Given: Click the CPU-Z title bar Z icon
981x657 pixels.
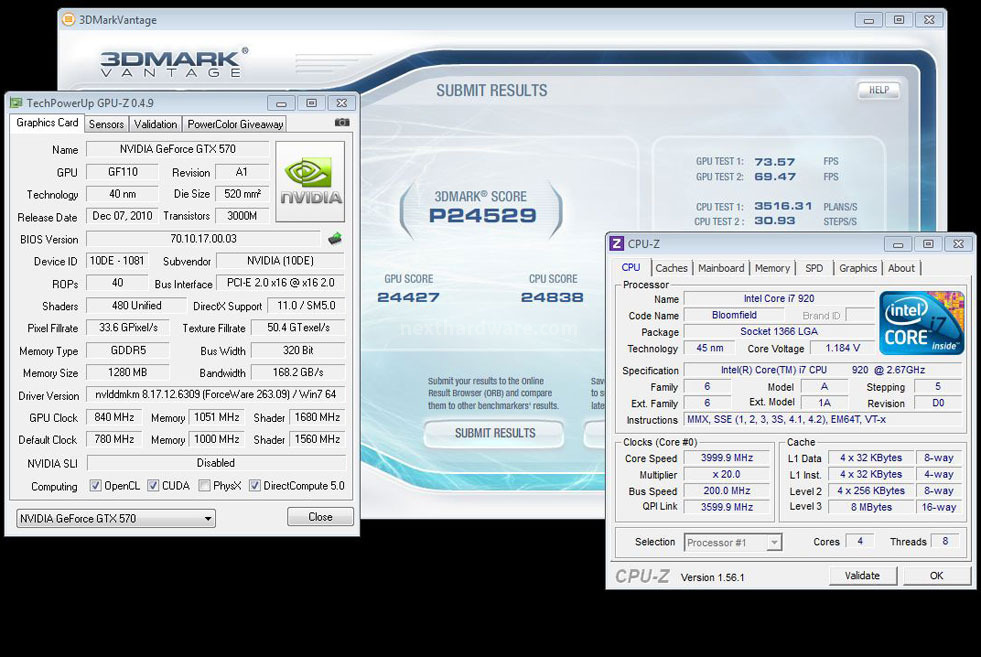Looking at the screenshot, I should 617,243.
